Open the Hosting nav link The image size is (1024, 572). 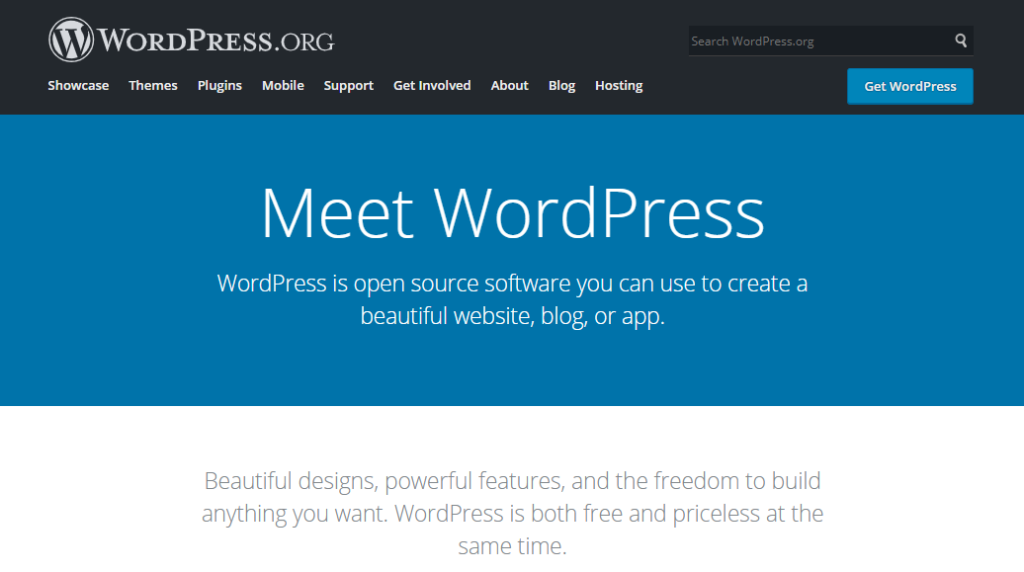(618, 86)
